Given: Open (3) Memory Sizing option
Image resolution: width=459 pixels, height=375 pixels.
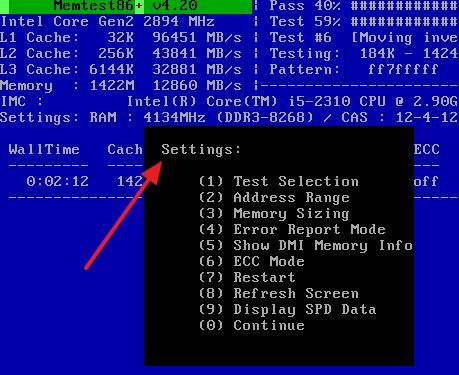Looking at the screenshot, I should [x=274, y=214].
